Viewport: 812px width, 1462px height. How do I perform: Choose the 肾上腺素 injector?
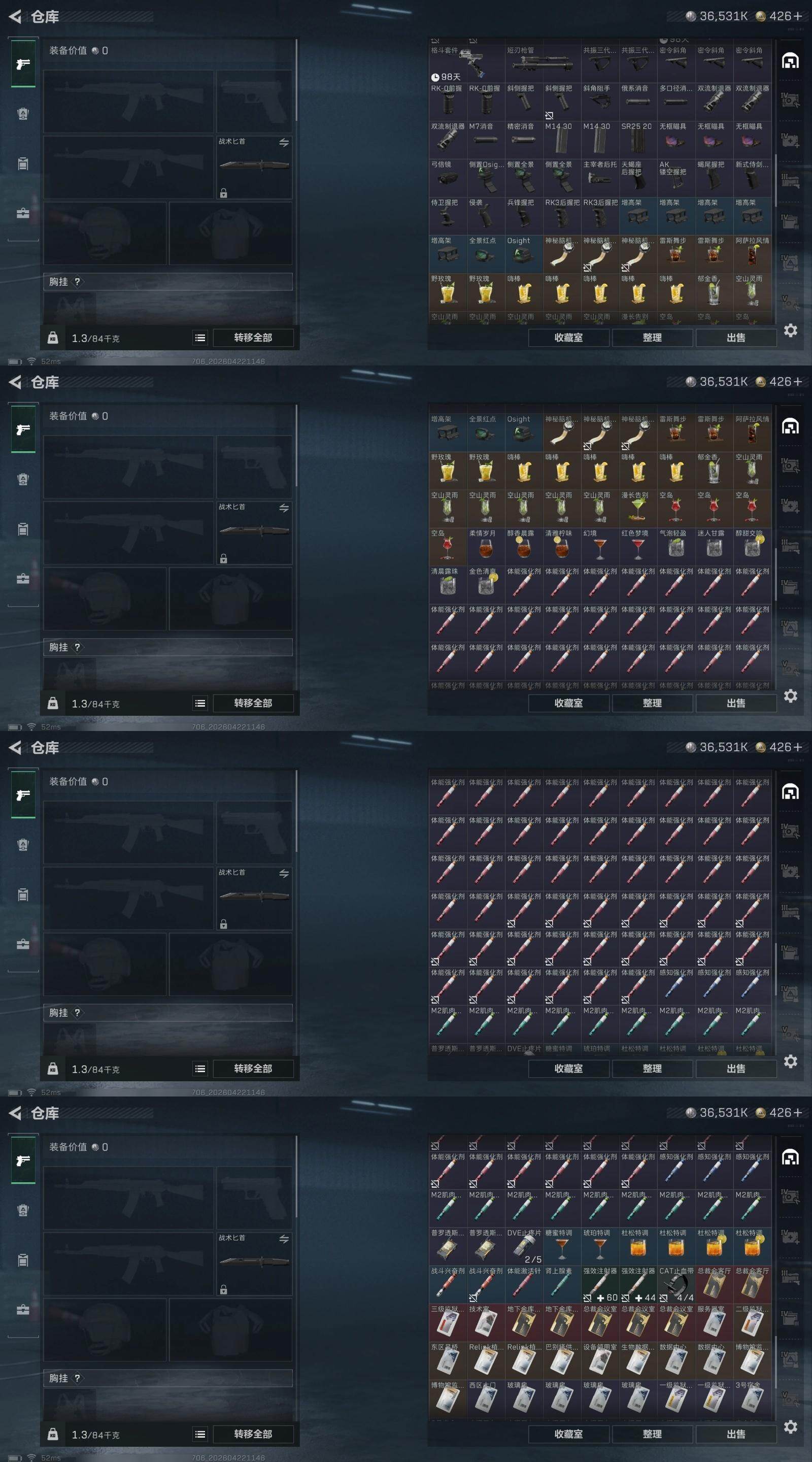point(562,1284)
